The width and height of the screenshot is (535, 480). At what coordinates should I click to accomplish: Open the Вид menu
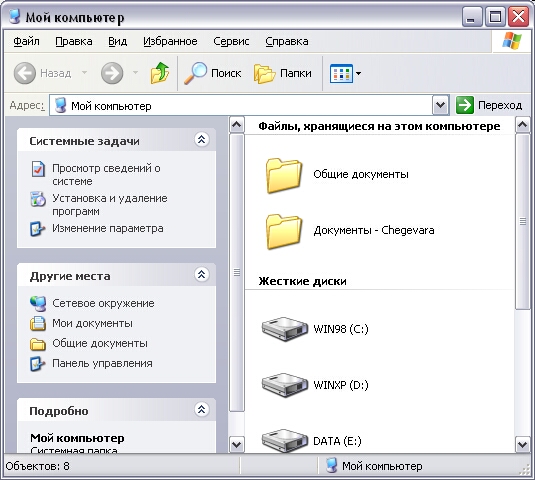click(x=118, y=41)
